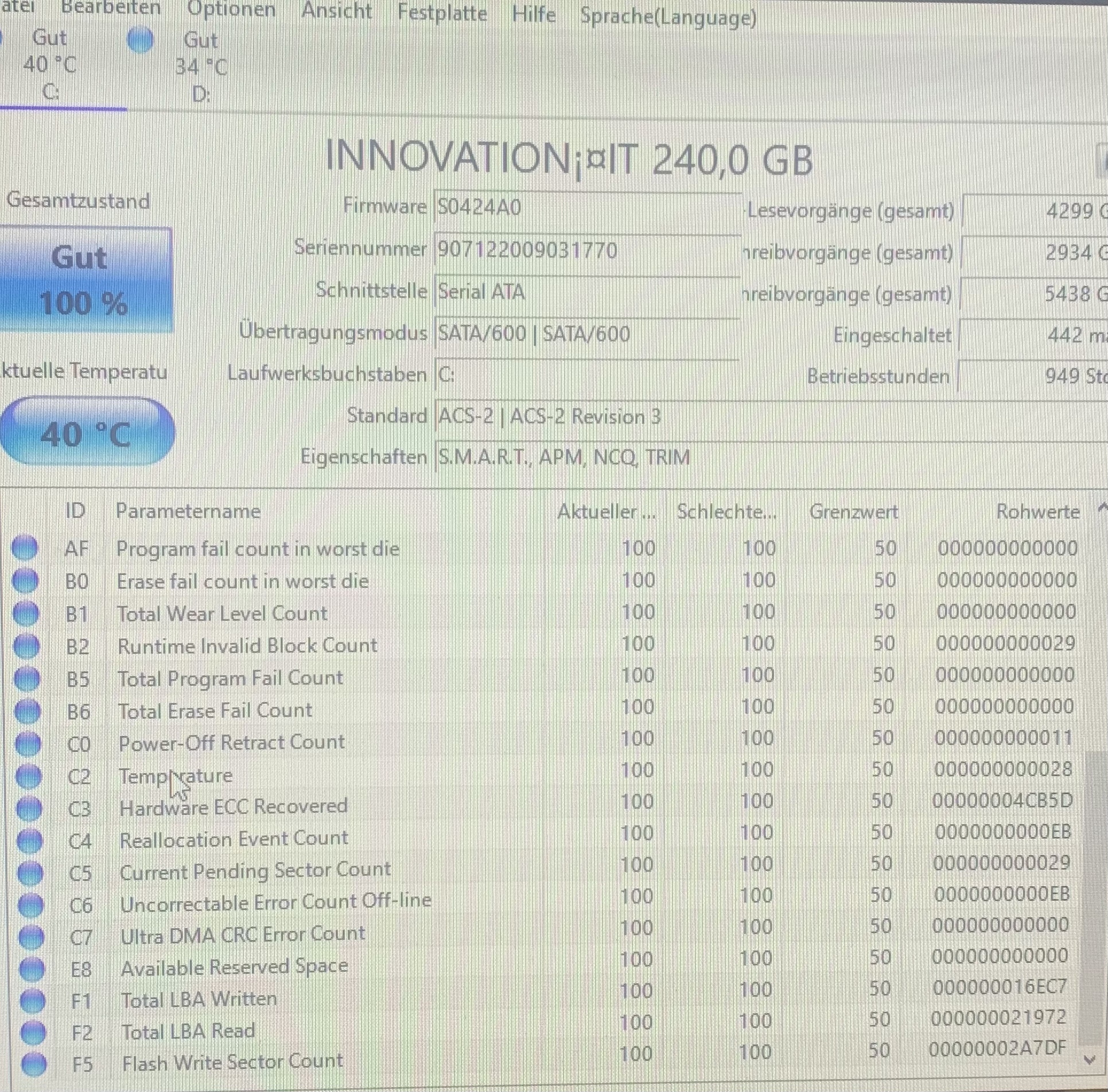Click the status orb for Hardware ECC Recovered
Viewport: 1108px width, 1092px height.
pos(29,809)
